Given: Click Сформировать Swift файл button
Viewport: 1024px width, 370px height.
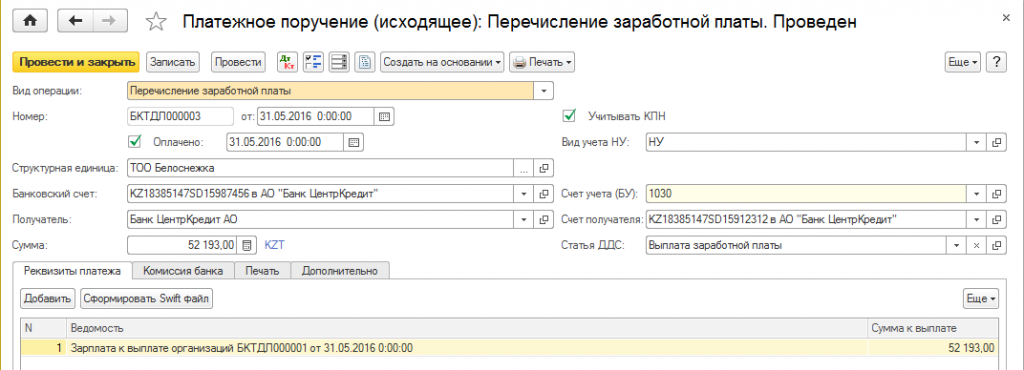Looking at the screenshot, I should click(147, 298).
